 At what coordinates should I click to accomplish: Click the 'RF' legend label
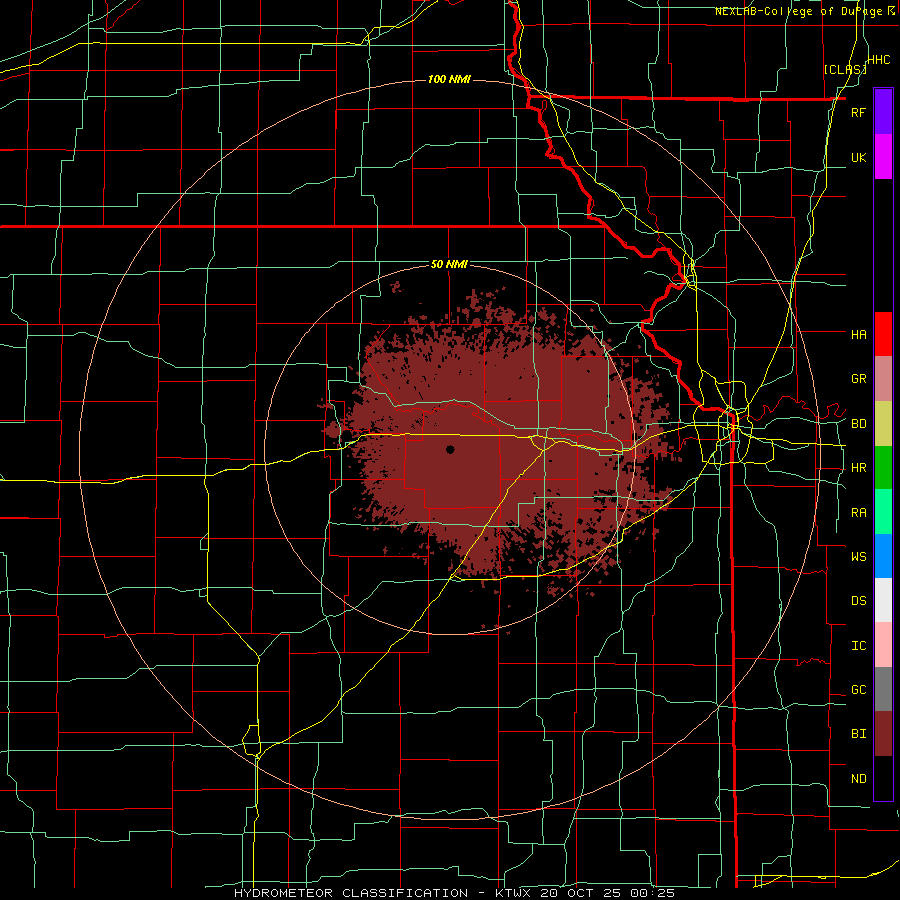pos(858,112)
